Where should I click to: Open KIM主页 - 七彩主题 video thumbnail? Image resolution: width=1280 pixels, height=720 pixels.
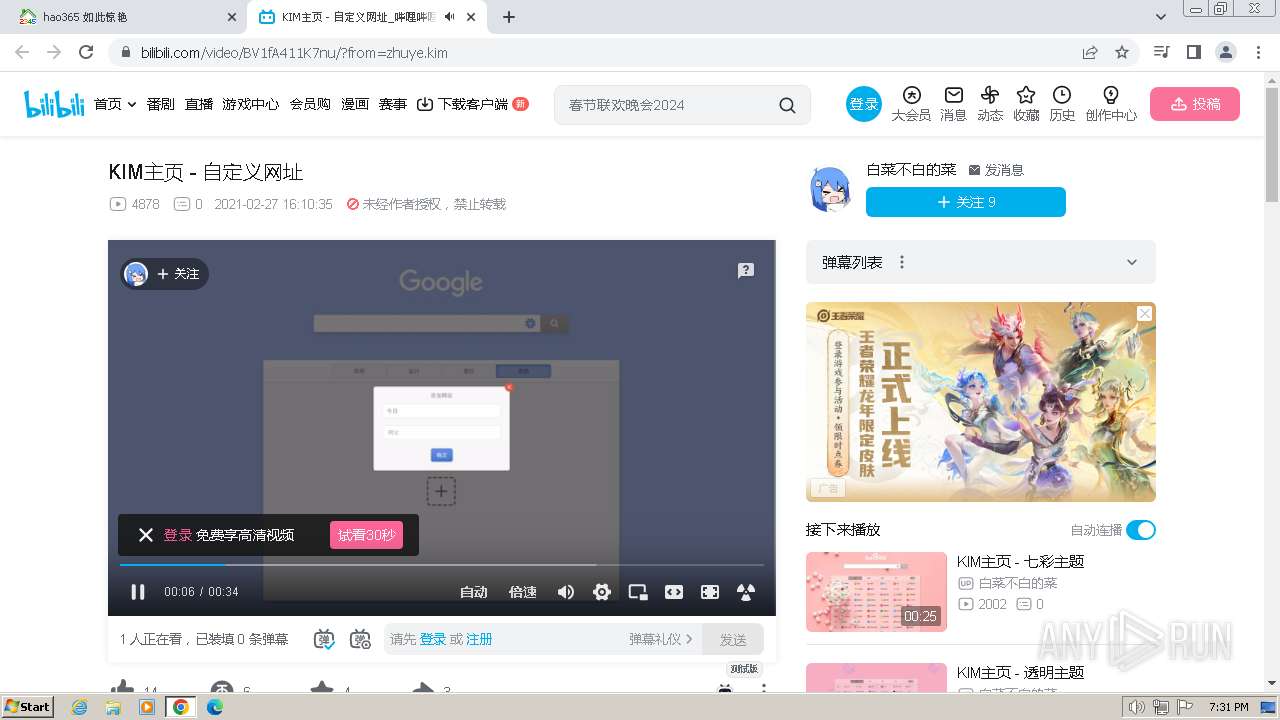(876, 592)
